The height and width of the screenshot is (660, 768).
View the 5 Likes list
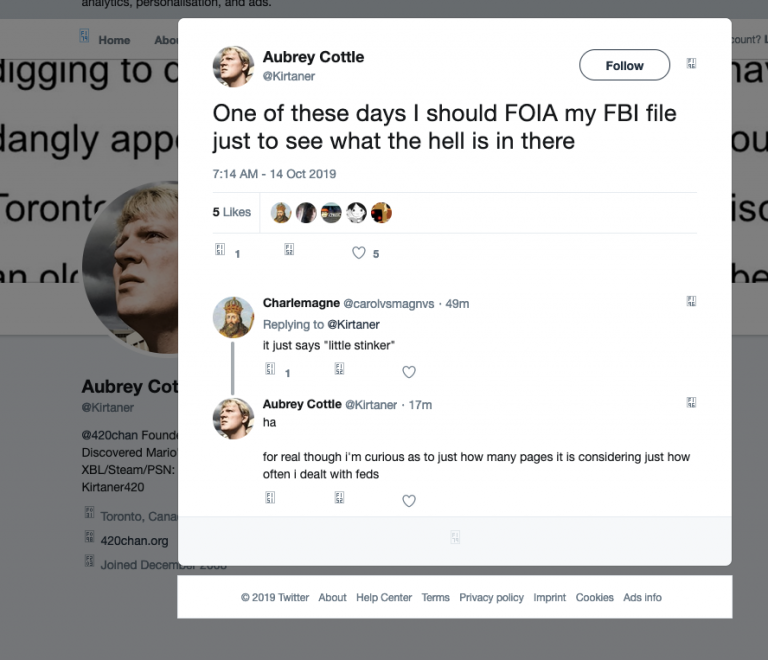coord(231,212)
